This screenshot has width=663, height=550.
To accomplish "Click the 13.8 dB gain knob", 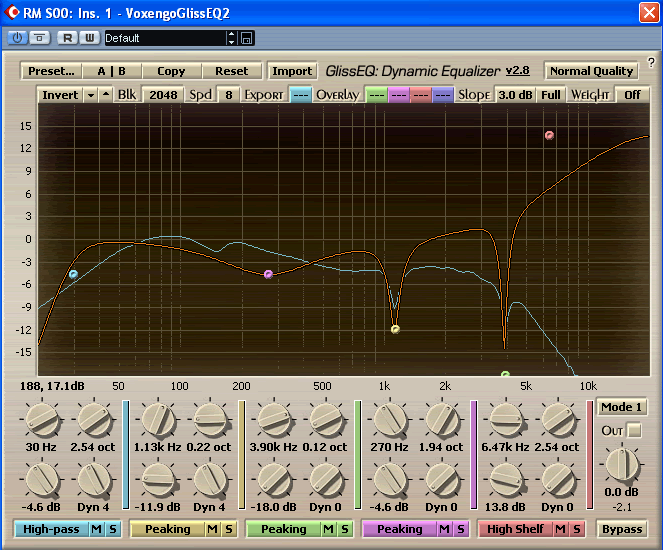I will click(x=506, y=480).
